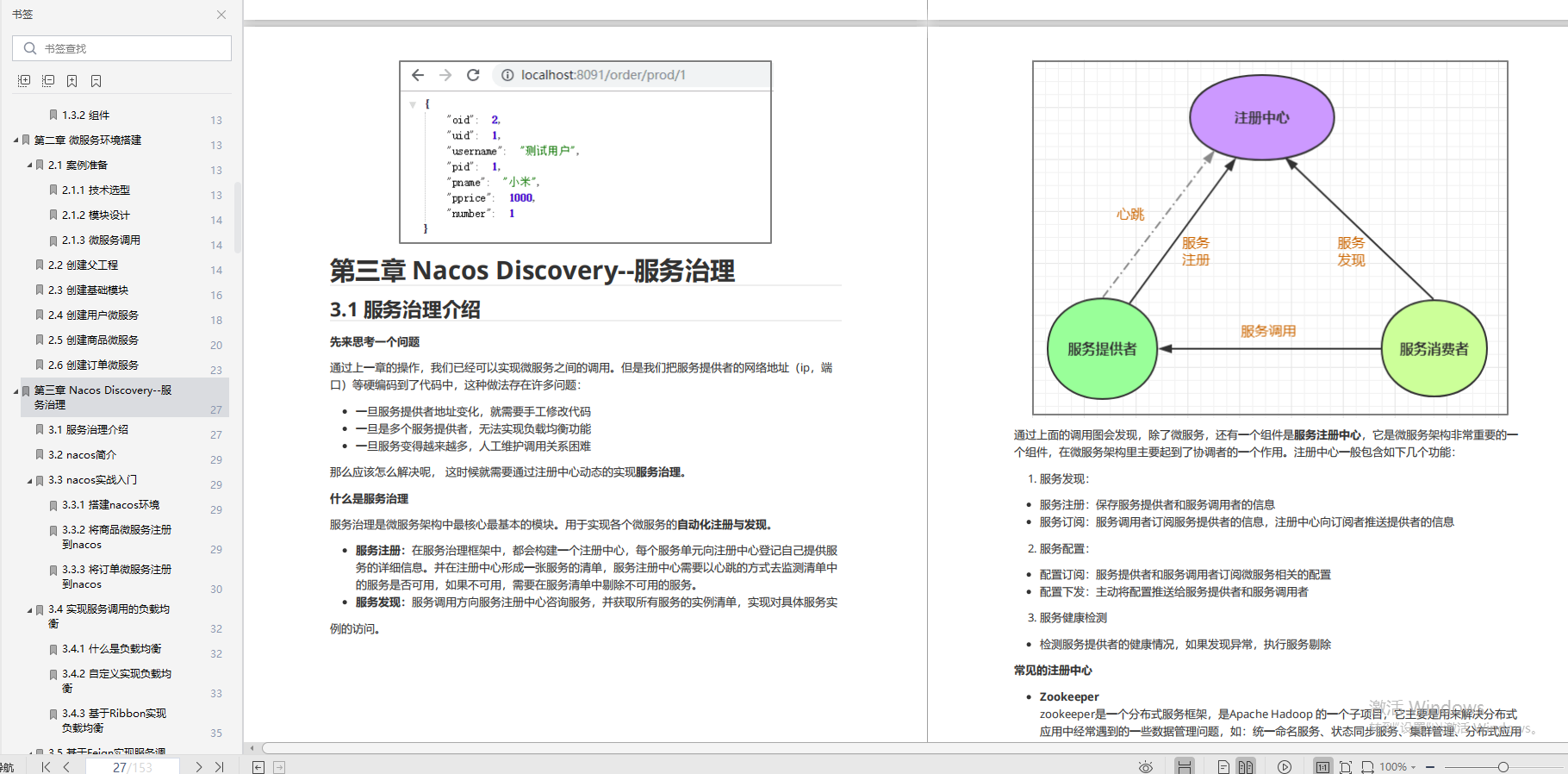Click the 服务提供者 circle in the diagram

[x=1102, y=348]
